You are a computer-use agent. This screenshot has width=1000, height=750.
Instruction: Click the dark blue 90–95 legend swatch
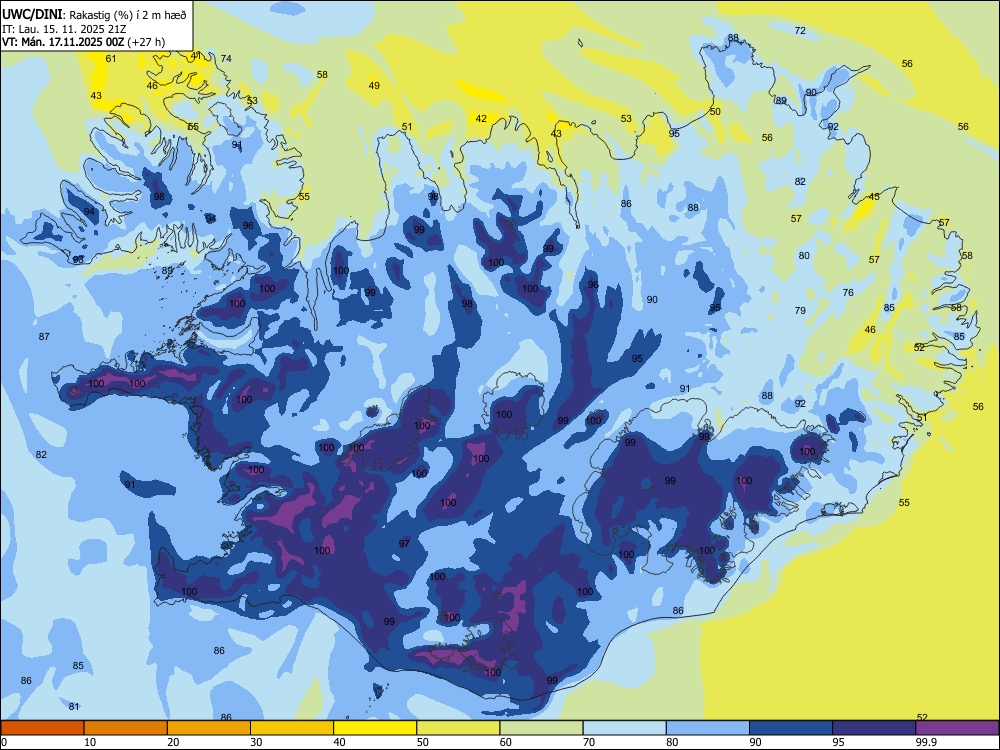coord(791,728)
